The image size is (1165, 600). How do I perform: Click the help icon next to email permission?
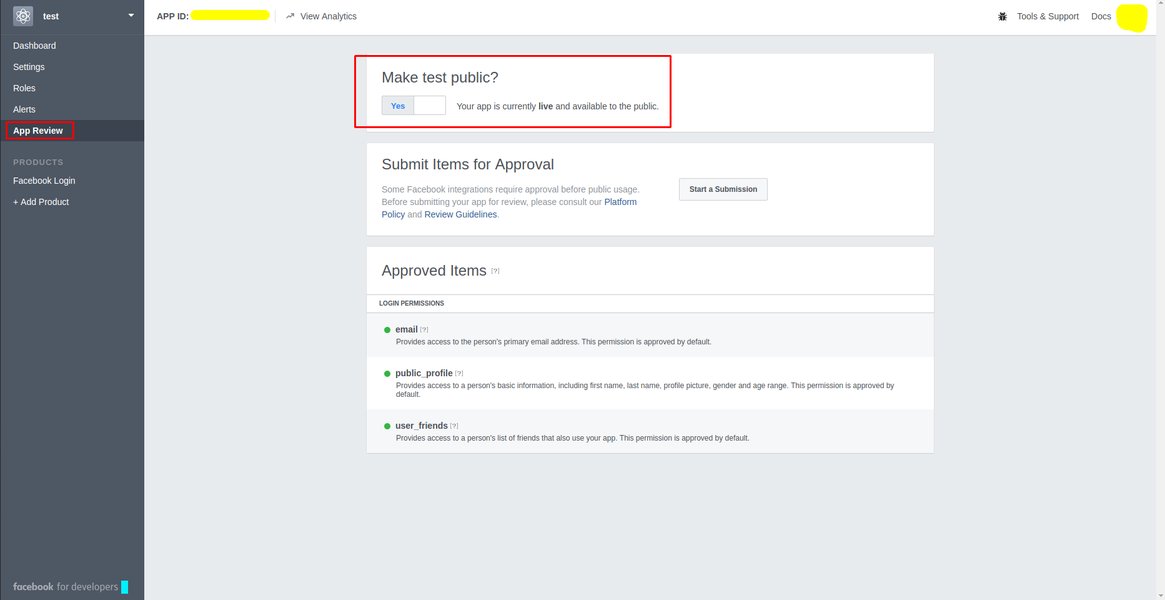coord(422,329)
